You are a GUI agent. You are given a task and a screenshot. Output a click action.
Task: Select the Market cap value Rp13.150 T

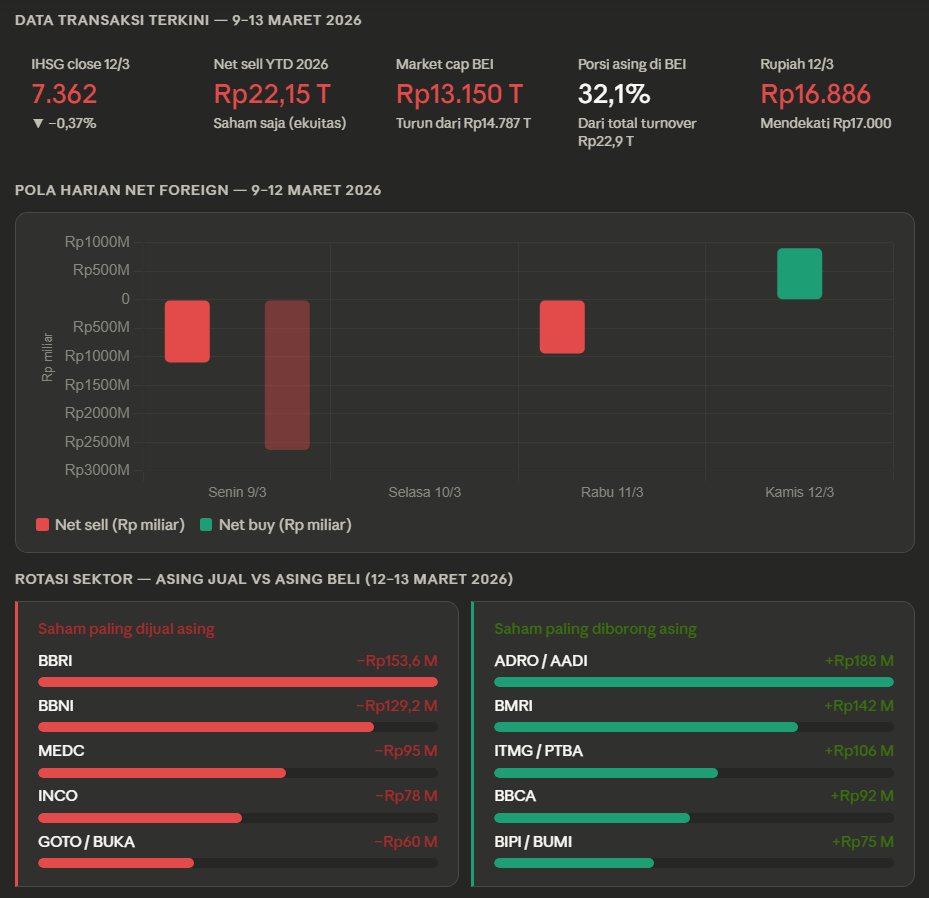459,94
